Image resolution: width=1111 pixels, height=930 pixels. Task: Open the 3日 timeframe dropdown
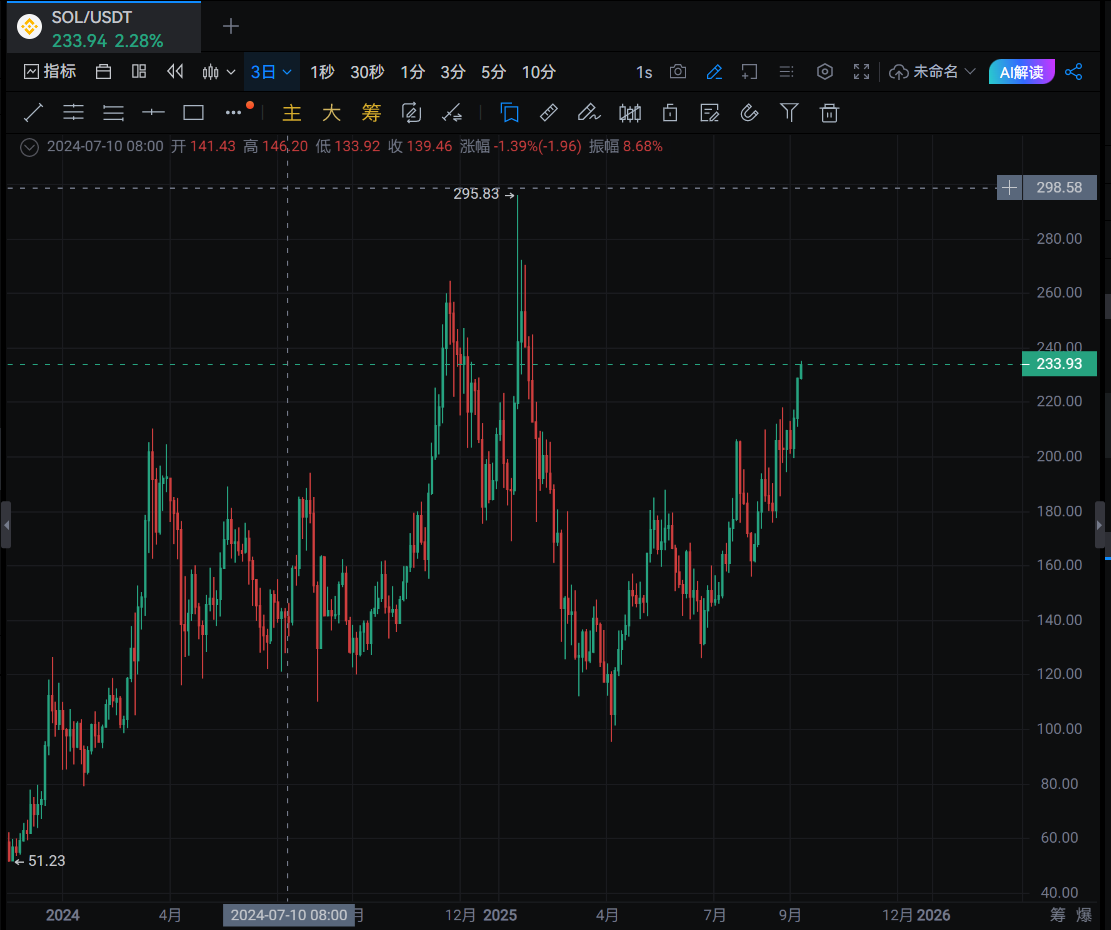click(271, 72)
